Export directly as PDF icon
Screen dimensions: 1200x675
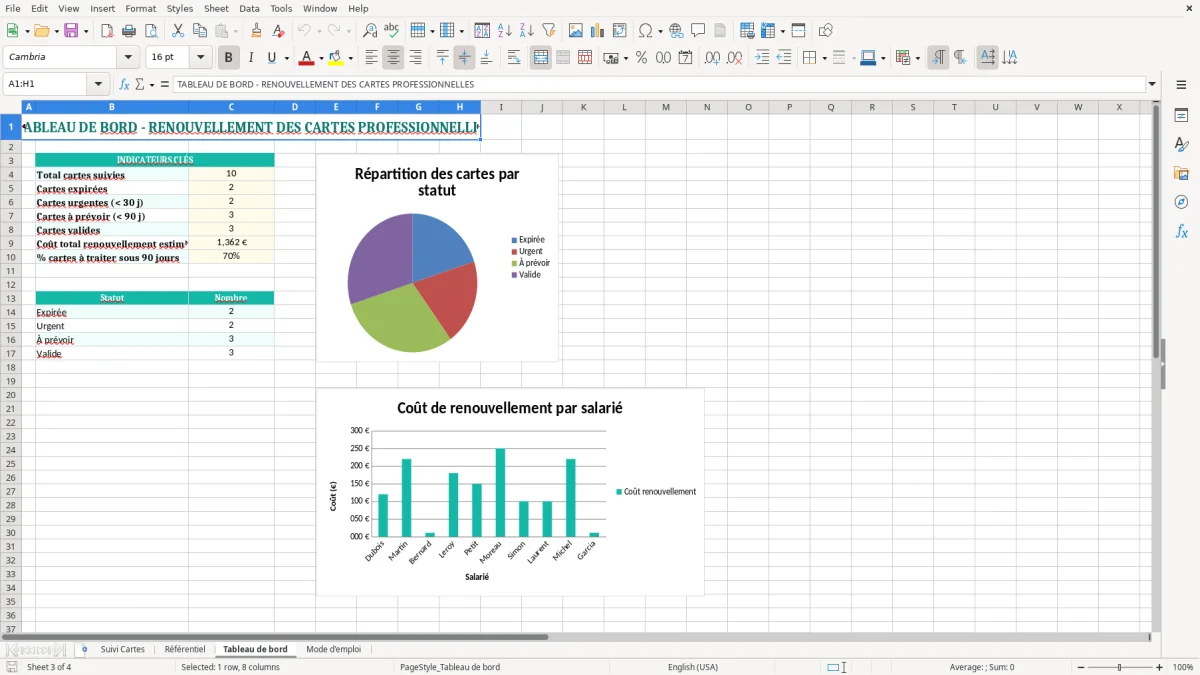pos(107,31)
